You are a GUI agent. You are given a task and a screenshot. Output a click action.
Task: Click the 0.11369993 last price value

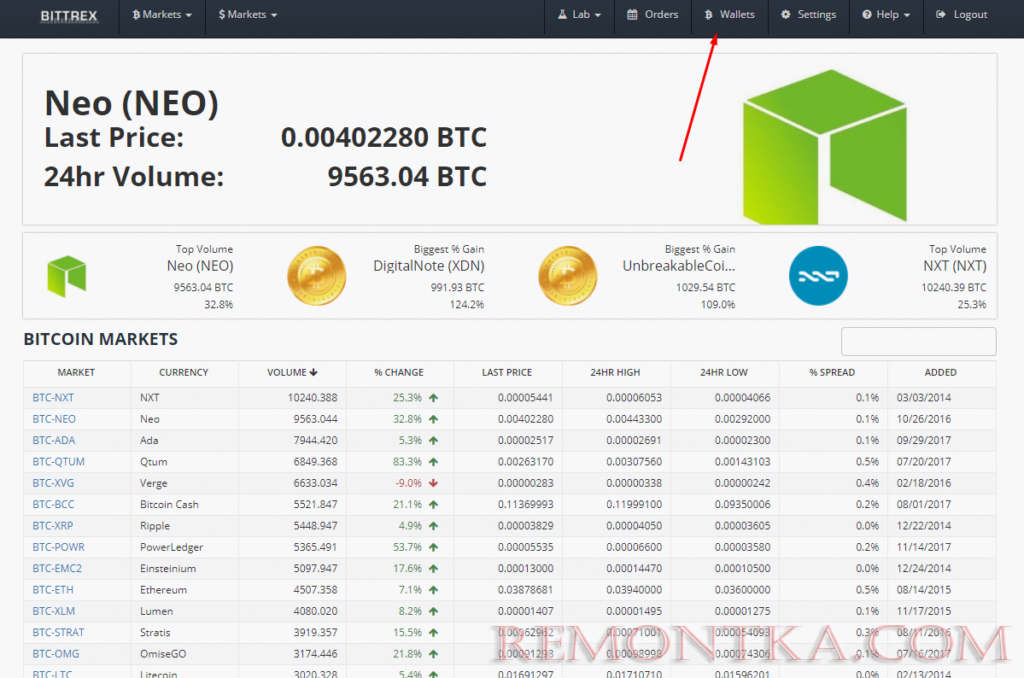pos(526,504)
